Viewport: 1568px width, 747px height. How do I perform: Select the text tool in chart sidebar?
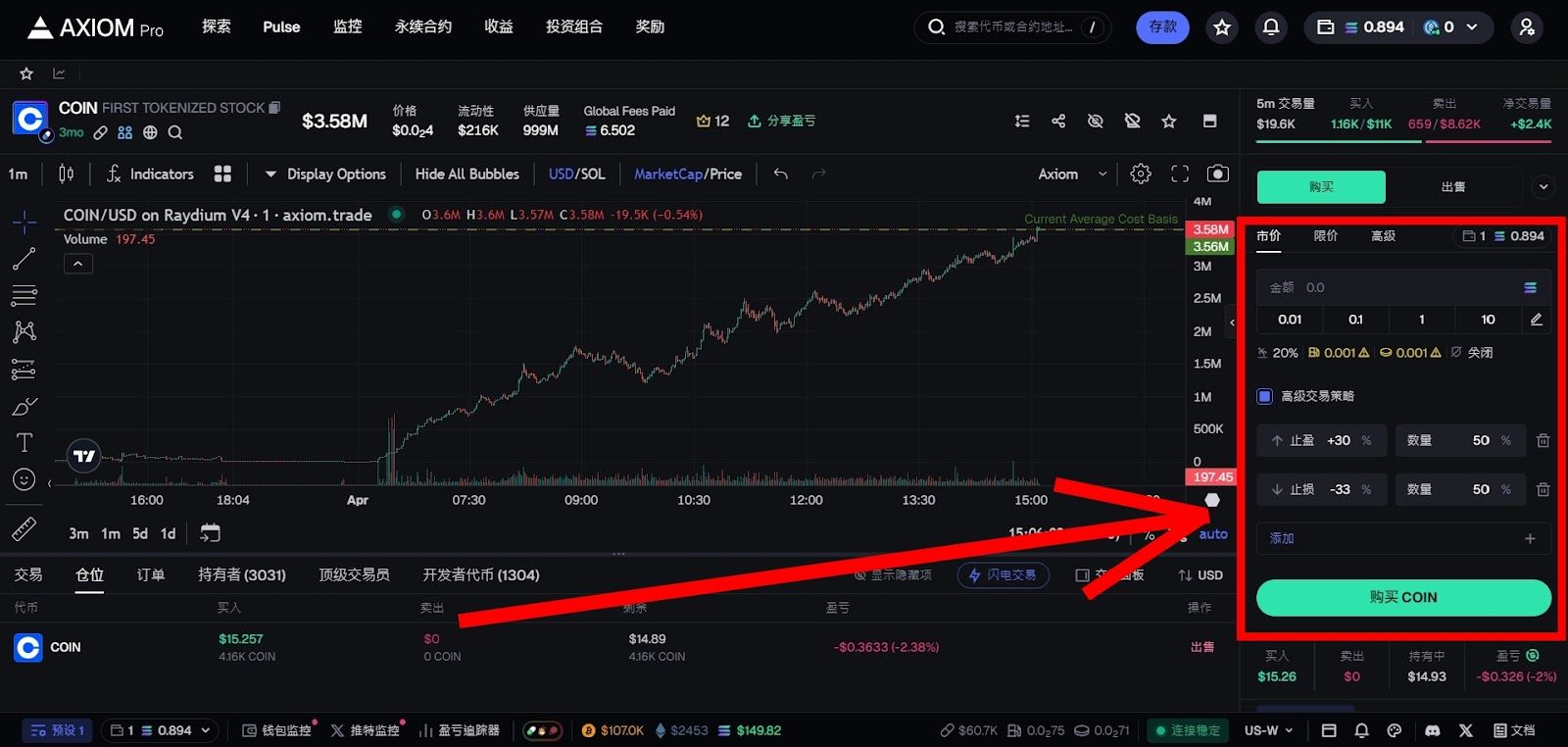pyautogui.click(x=24, y=443)
